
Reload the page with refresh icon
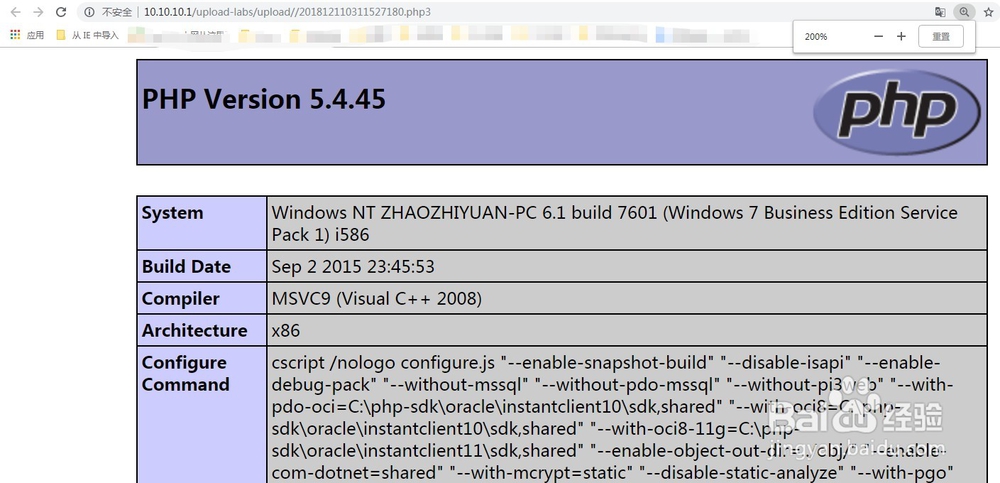[x=61, y=11]
